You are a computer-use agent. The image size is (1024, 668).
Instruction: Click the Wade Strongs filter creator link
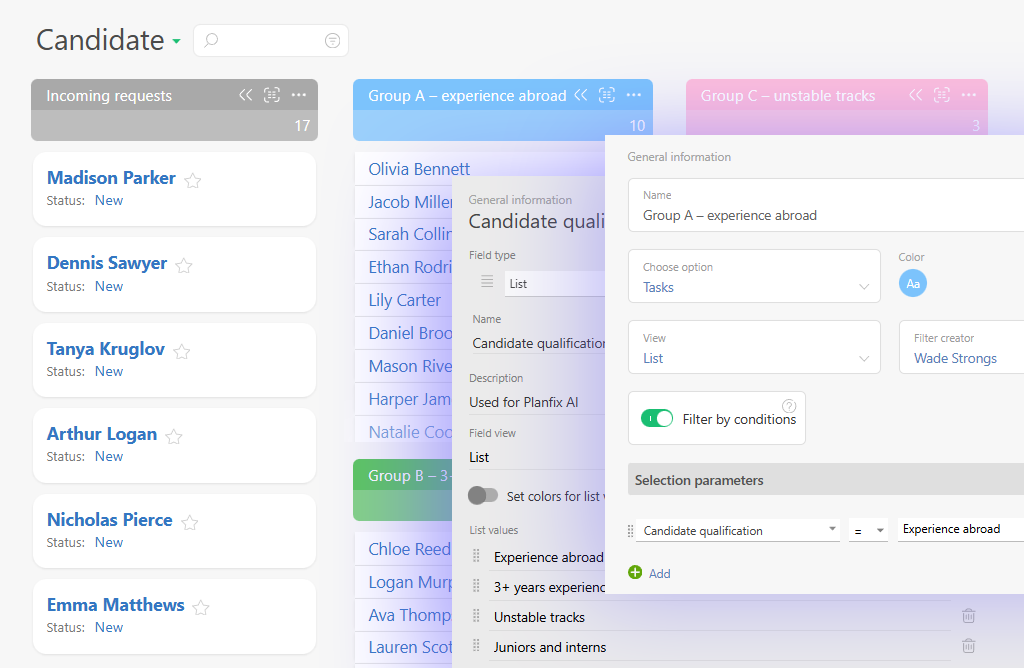click(x=956, y=357)
